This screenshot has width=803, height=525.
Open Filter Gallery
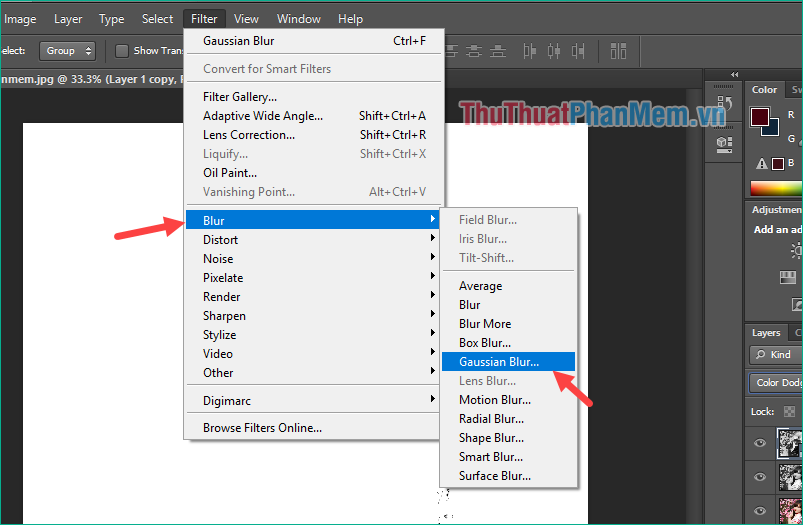click(314, 97)
